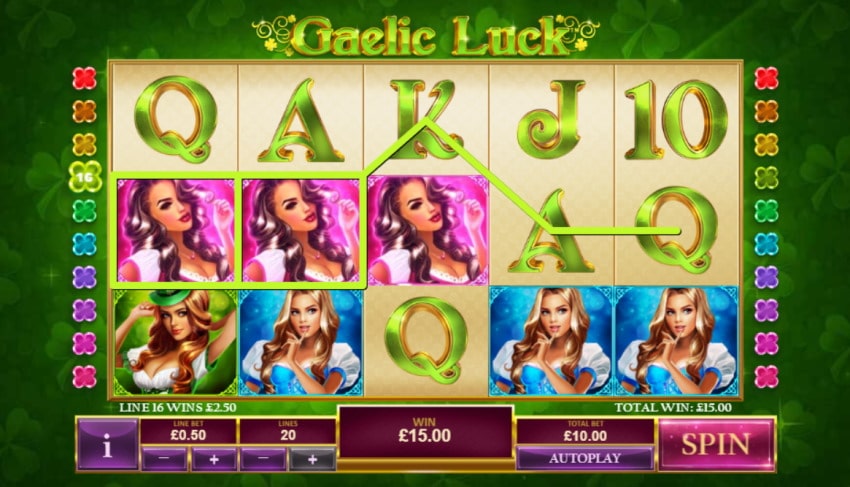This screenshot has width=850, height=487.
Task: Increase the line bet with plus
Action: coord(214,459)
